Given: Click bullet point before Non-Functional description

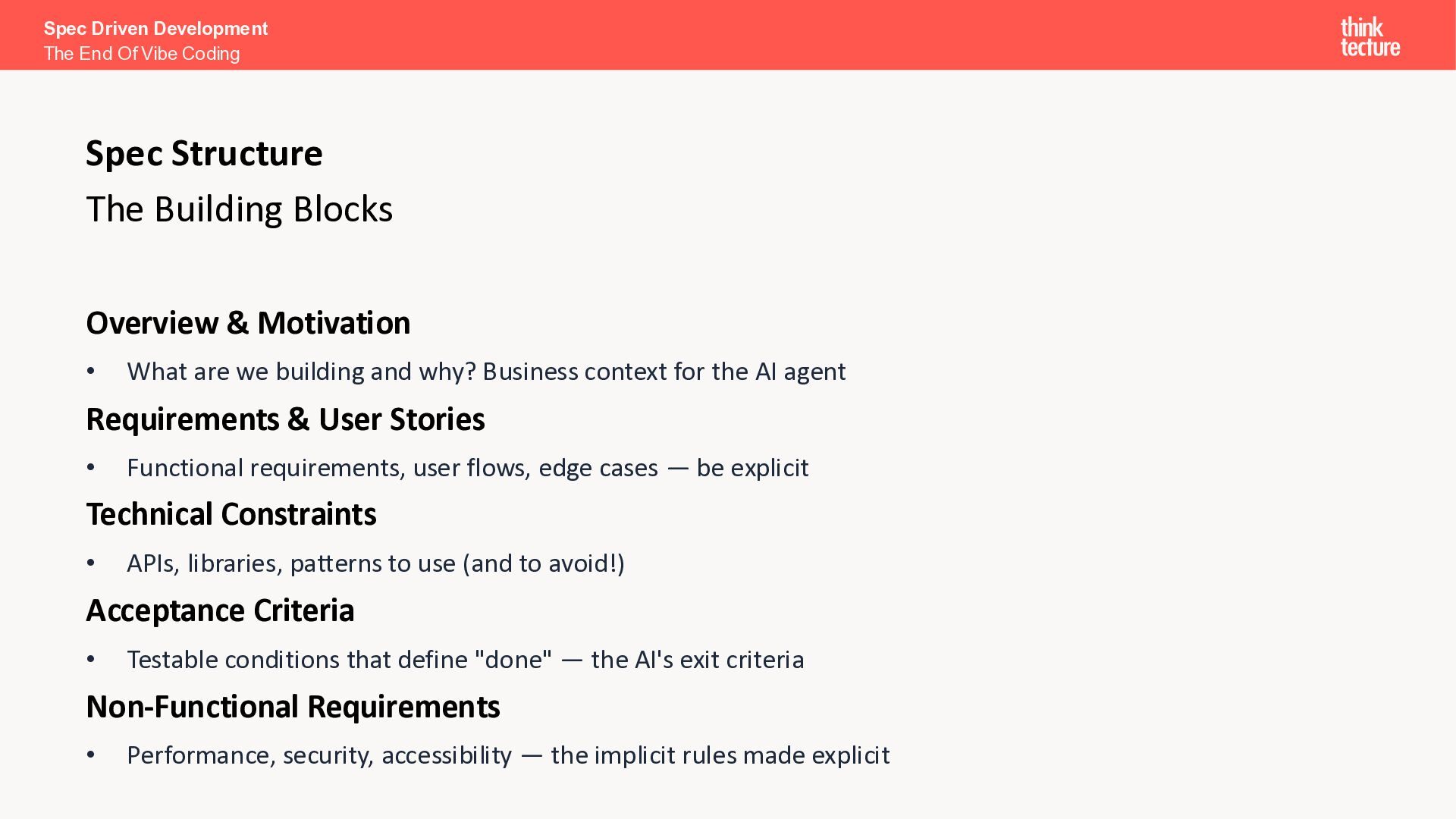Looking at the screenshot, I should click(91, 755).
